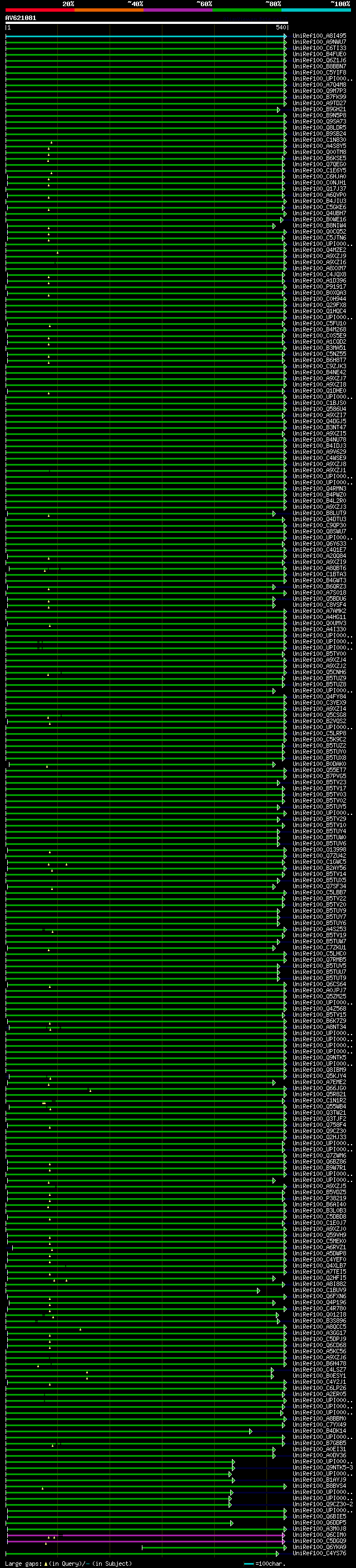Image resolution: width=356 pixels, height=1568 pixels.
Task: Select hit label UniRef100_Q4Z568
Action: point(319,1008)
